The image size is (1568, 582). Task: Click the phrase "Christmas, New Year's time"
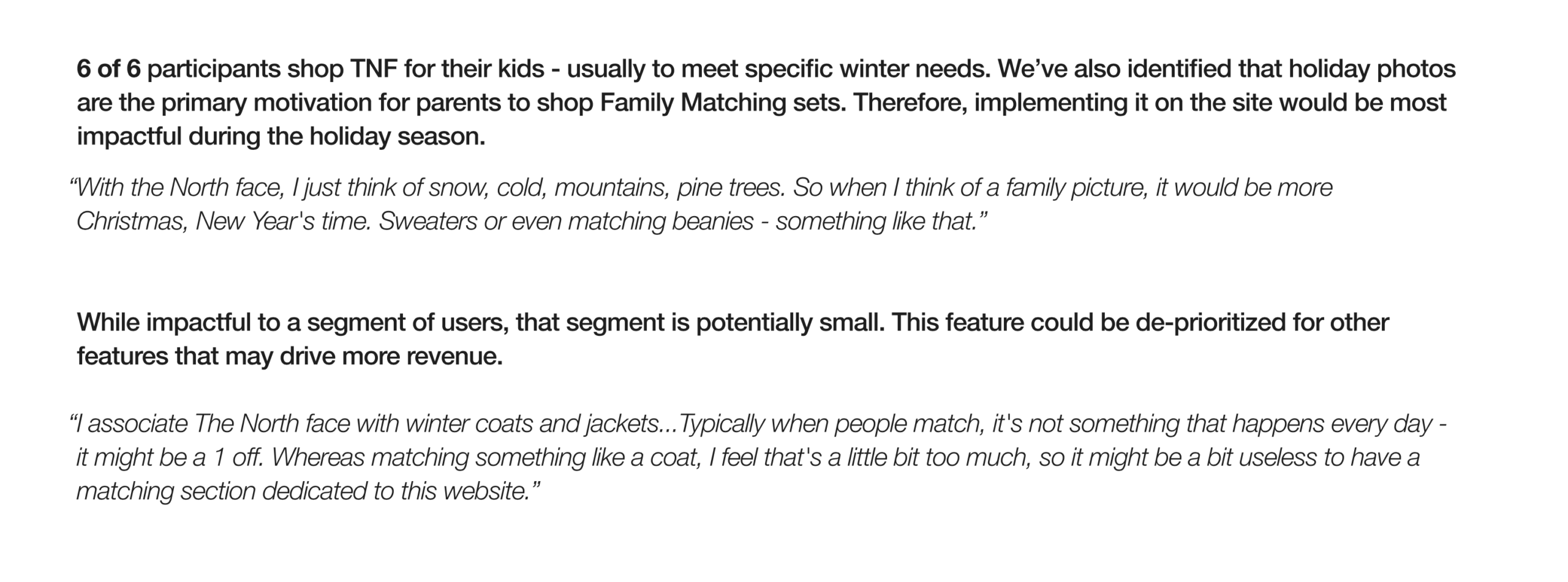tap(223, 221)
